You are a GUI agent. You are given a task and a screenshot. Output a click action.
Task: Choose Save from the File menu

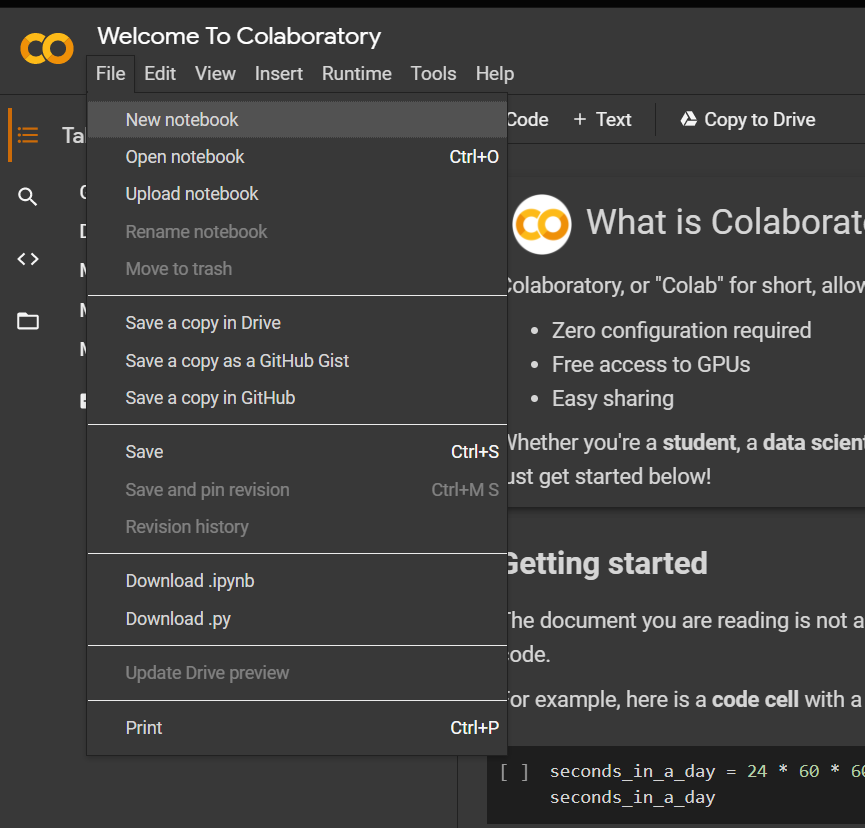tap(297, 452)
